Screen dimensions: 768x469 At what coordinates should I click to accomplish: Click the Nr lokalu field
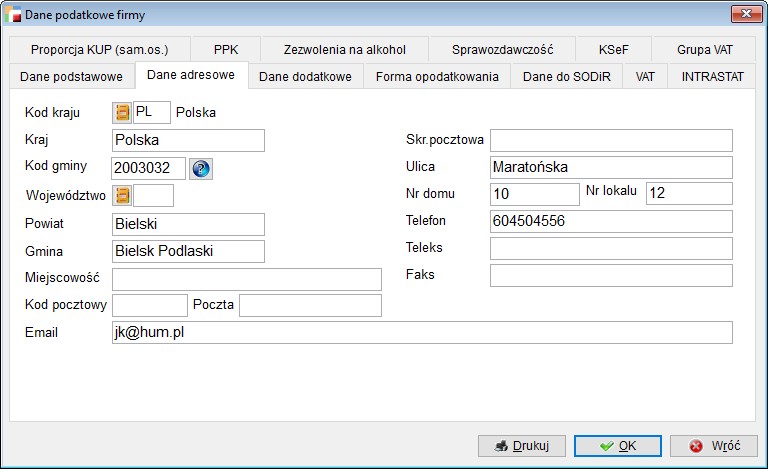pyautogui.click(x=688, y=194)
